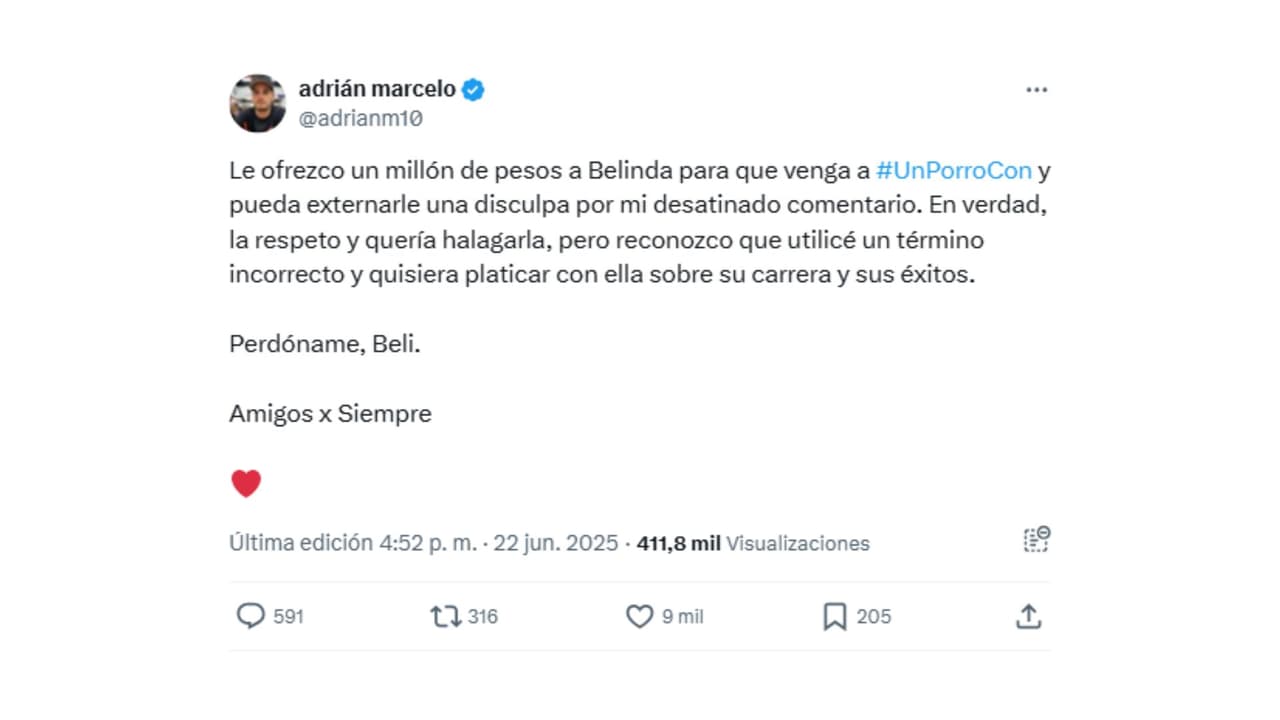Click the @adrianm10 handle
Image resolution: width=1280 pixels, height=720 pixels.
361,117
